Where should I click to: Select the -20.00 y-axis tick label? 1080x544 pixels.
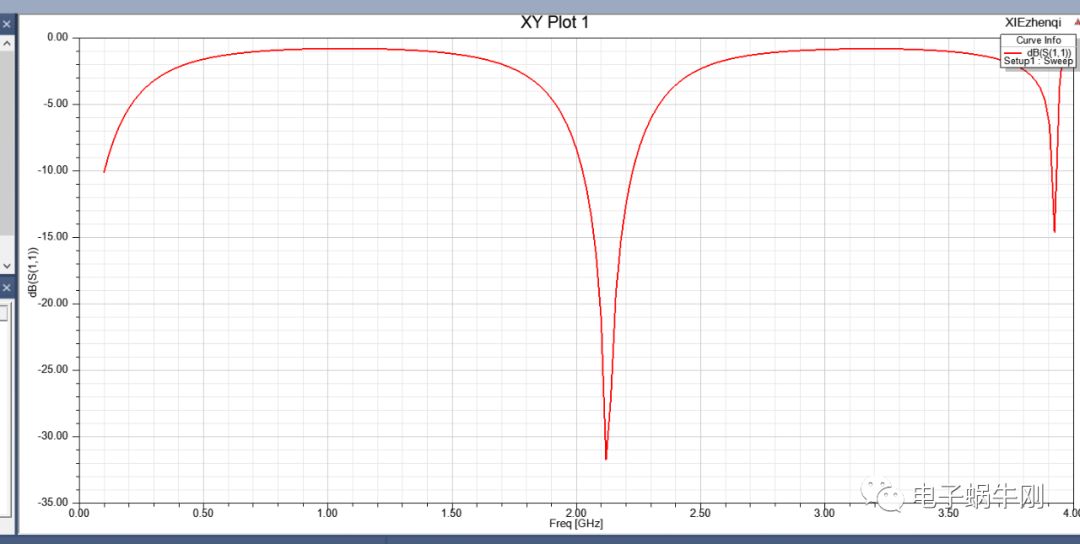pyautogui.click(x=51, y=303)
